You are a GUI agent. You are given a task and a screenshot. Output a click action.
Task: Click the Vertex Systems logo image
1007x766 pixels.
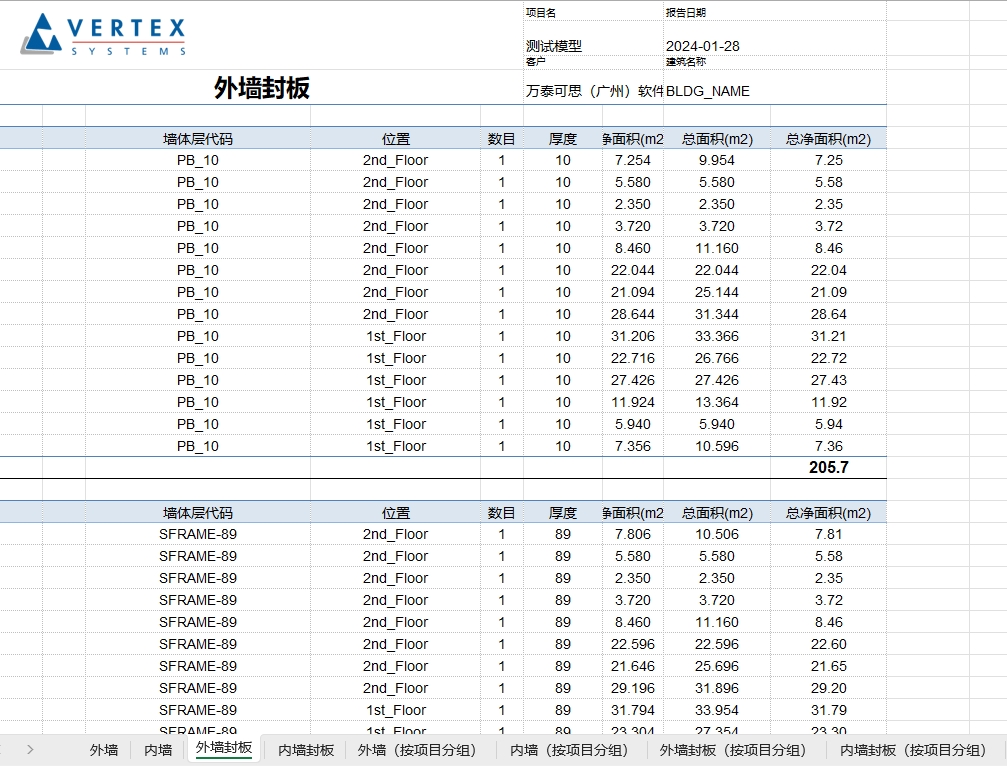coord(104,34)
